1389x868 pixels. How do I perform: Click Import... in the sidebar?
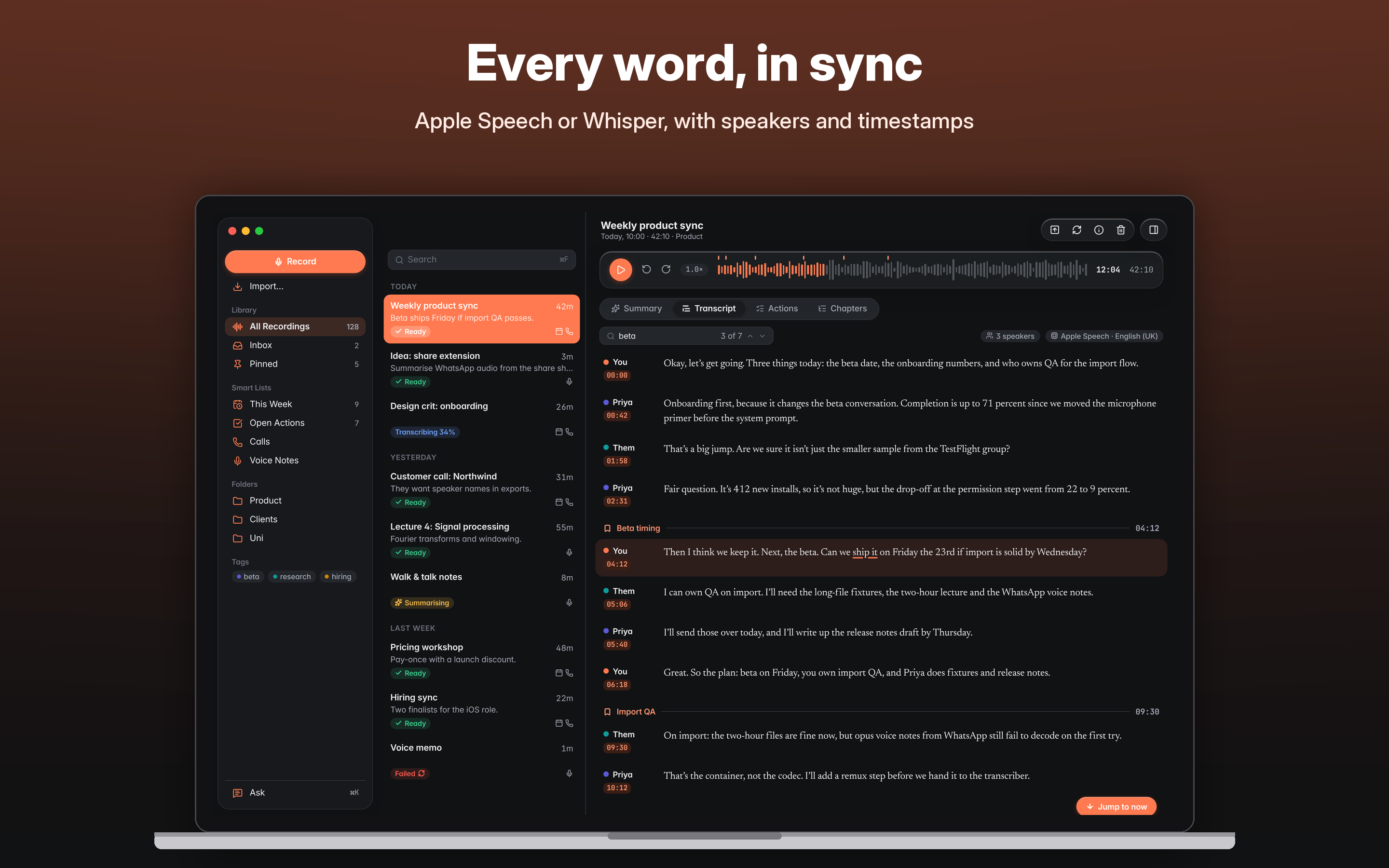pyautogui.click(x=295, y=286)
